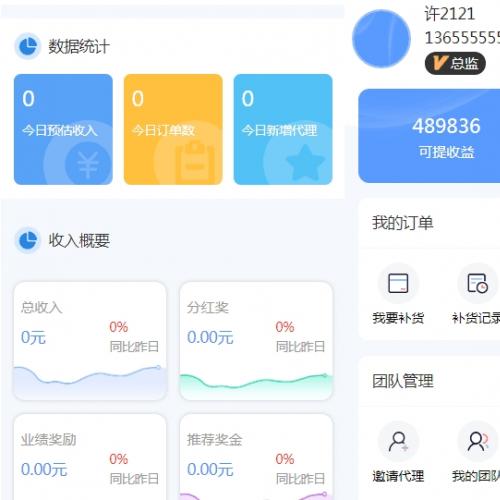Click the 我要补货 label
The height and width of the screenshot is (500, 500).
398,318
